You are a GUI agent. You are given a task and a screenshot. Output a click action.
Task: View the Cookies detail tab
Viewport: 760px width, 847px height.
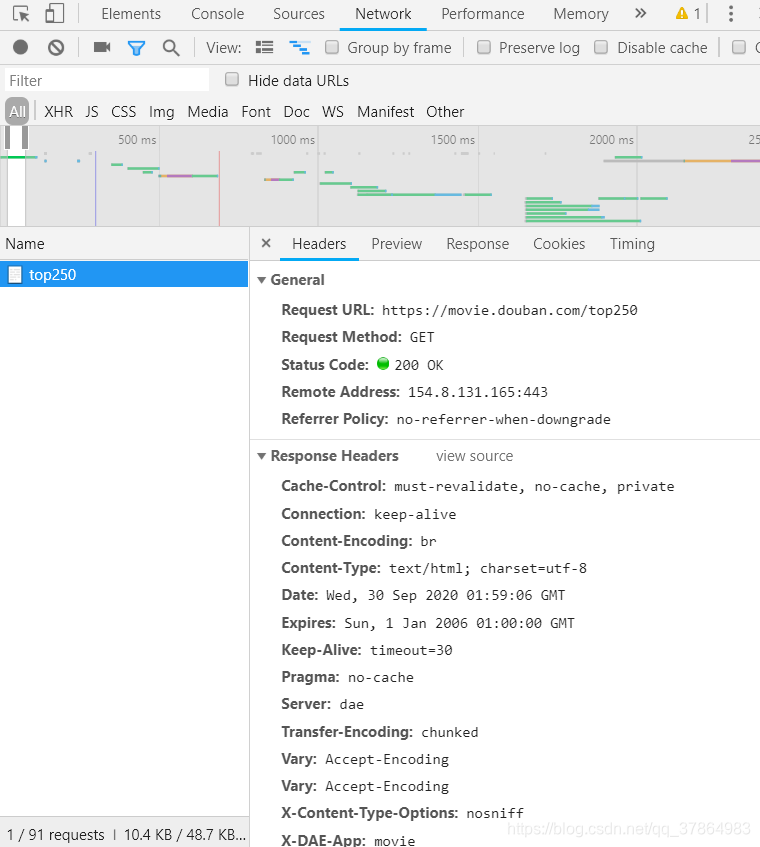point(559,244)
